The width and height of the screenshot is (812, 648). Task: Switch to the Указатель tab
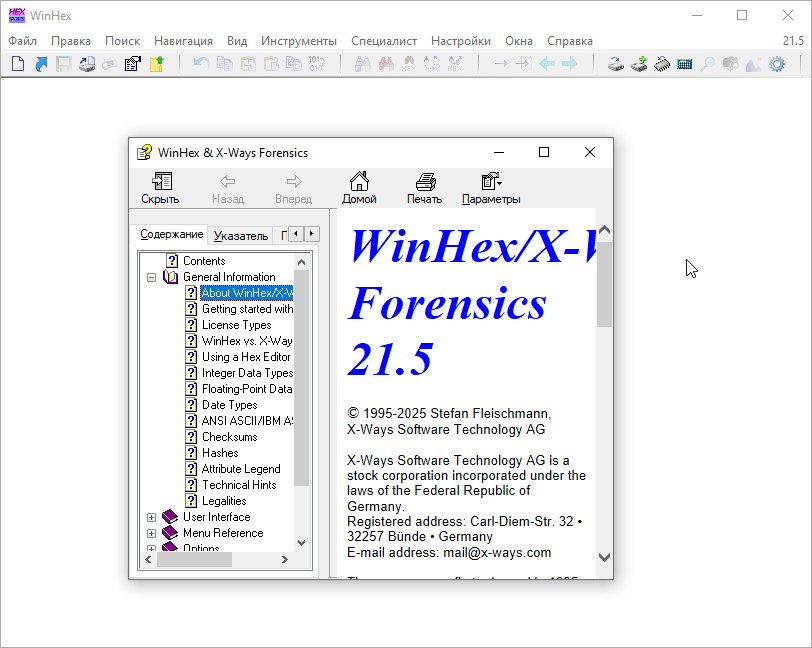pyautogui.click(x=241, y=236)
